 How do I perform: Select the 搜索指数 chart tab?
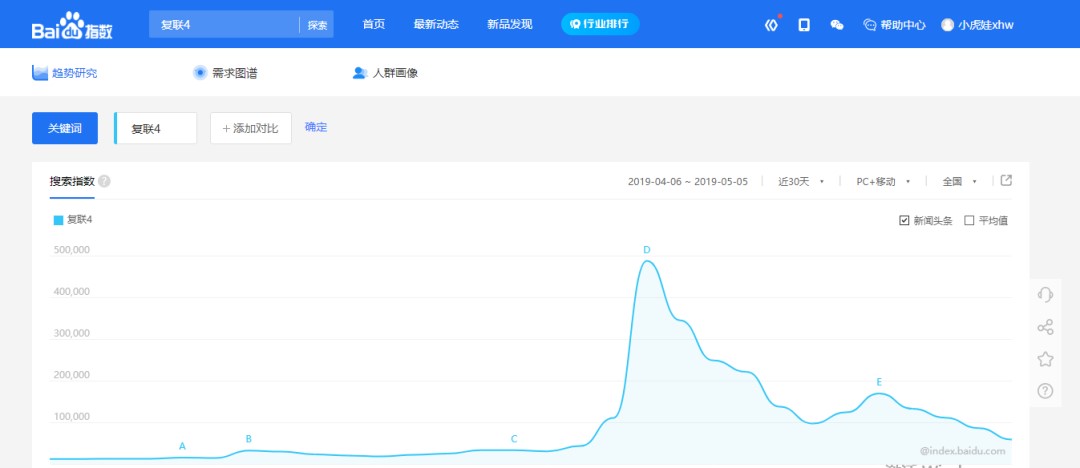(72, 181)
